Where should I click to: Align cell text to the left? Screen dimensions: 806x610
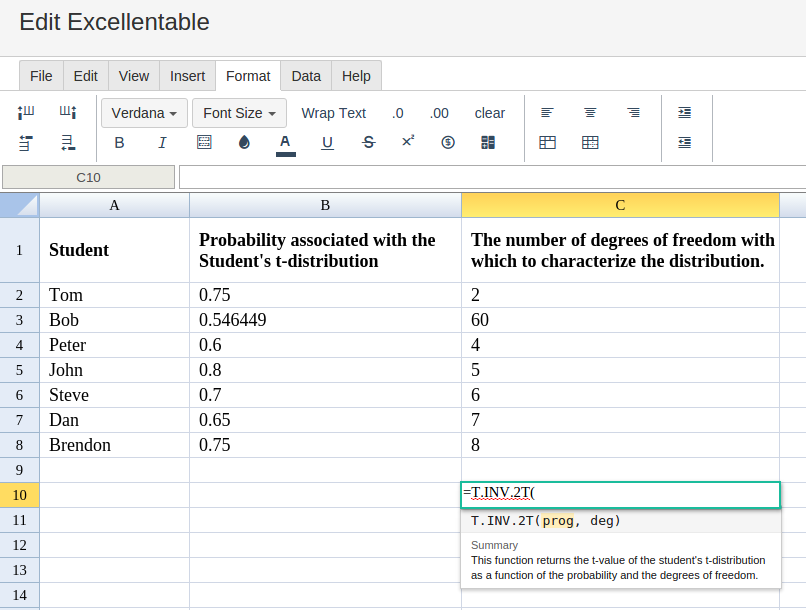pyautogui.click(x=547, y=113)
